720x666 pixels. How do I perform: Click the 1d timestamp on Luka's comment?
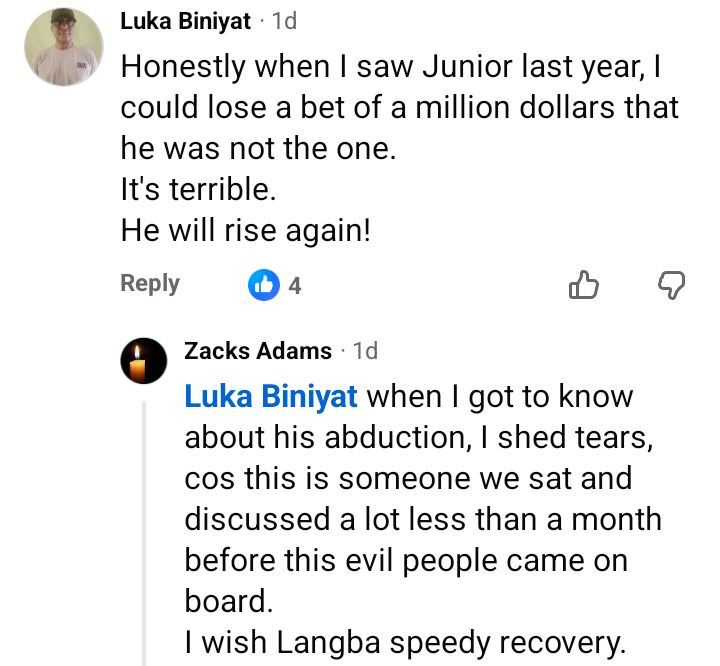(284, 20)
